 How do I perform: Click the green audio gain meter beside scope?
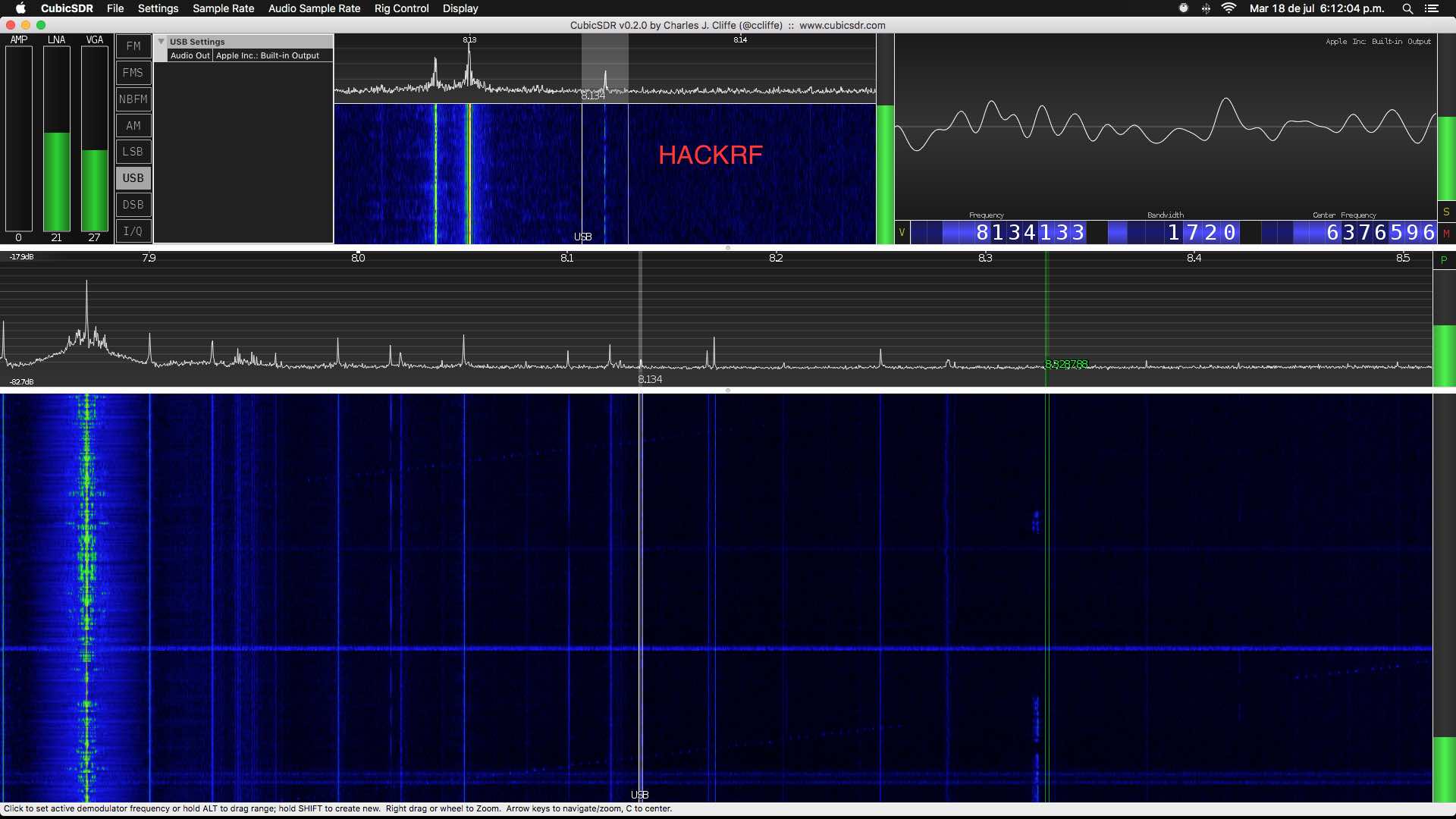tap(1446, 118)
